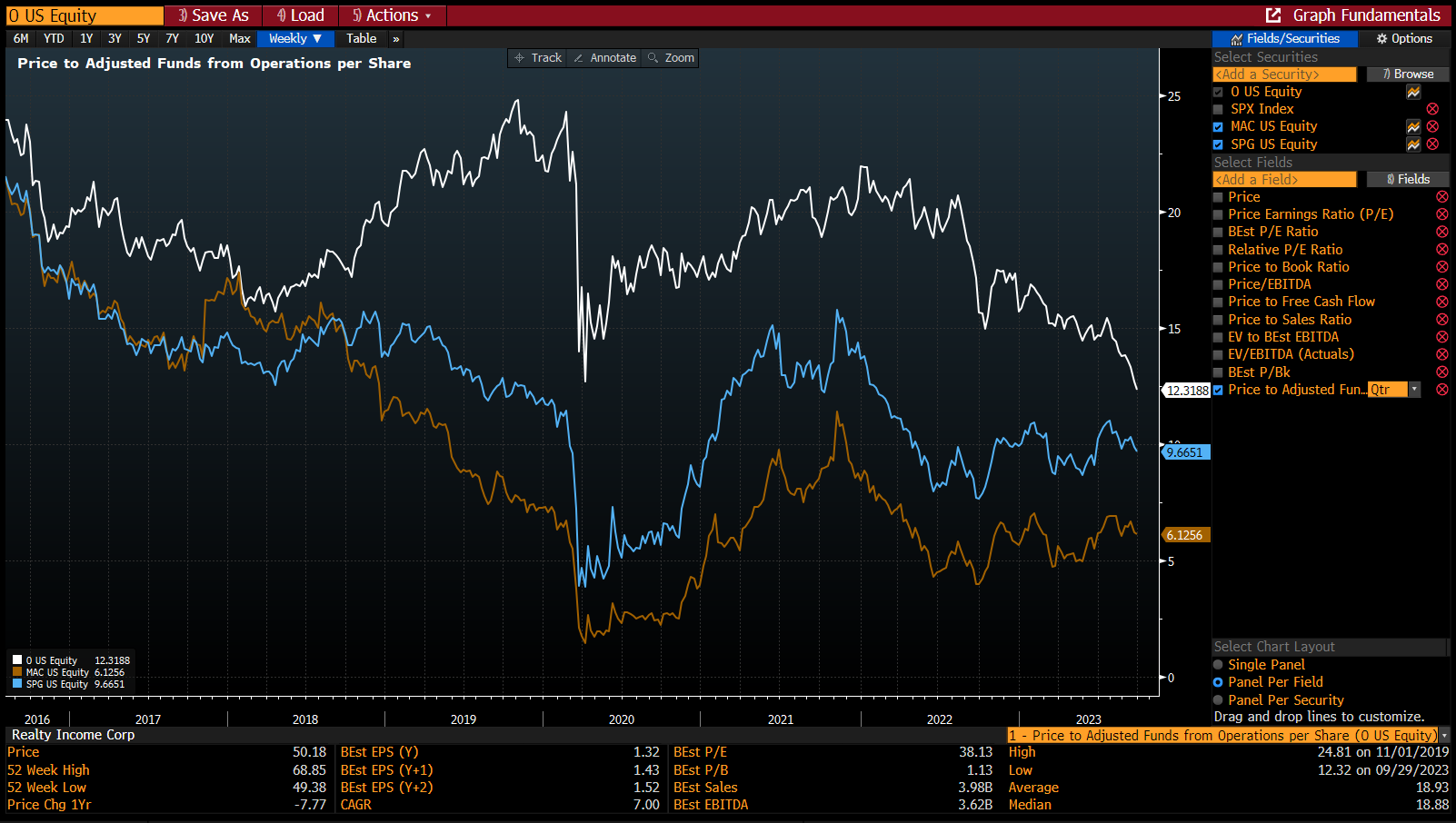Viewport: 1456px width, 823px height.
Task: Open Options gear settings
Action: (1404, 39)
